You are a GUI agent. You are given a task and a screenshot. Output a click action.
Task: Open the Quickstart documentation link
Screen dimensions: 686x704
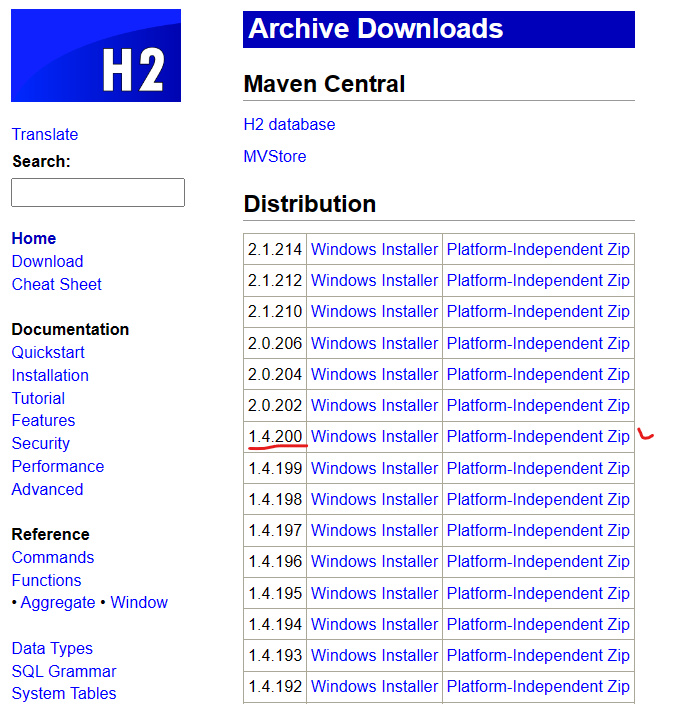tap(48, 352)
